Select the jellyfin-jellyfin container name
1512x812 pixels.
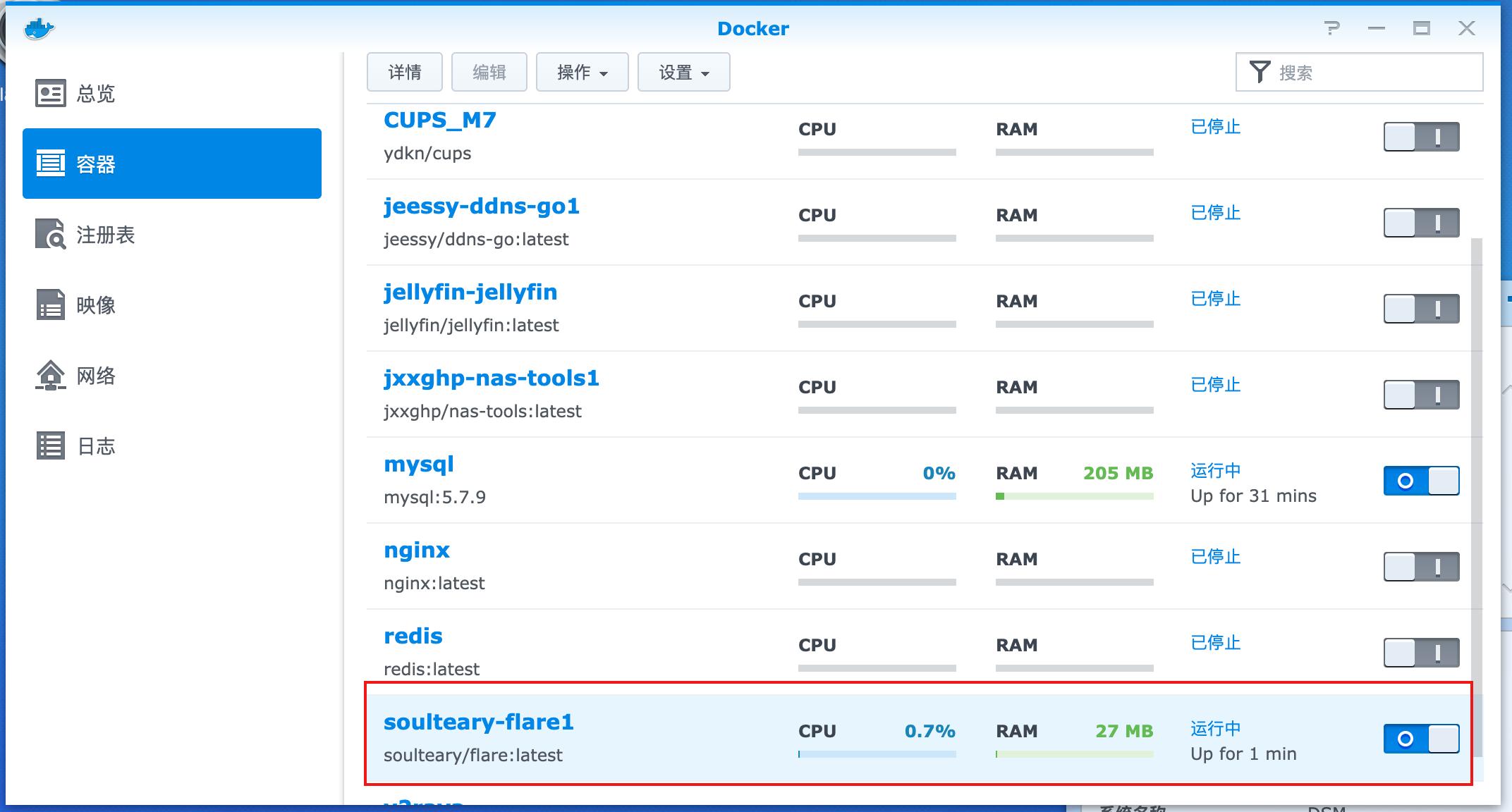470,292
